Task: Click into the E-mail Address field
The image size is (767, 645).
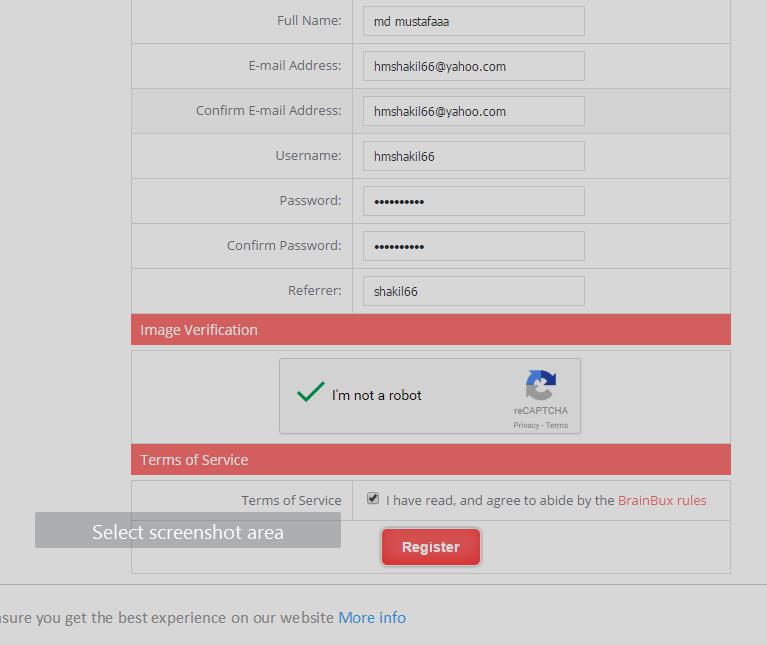Action: 473,66
